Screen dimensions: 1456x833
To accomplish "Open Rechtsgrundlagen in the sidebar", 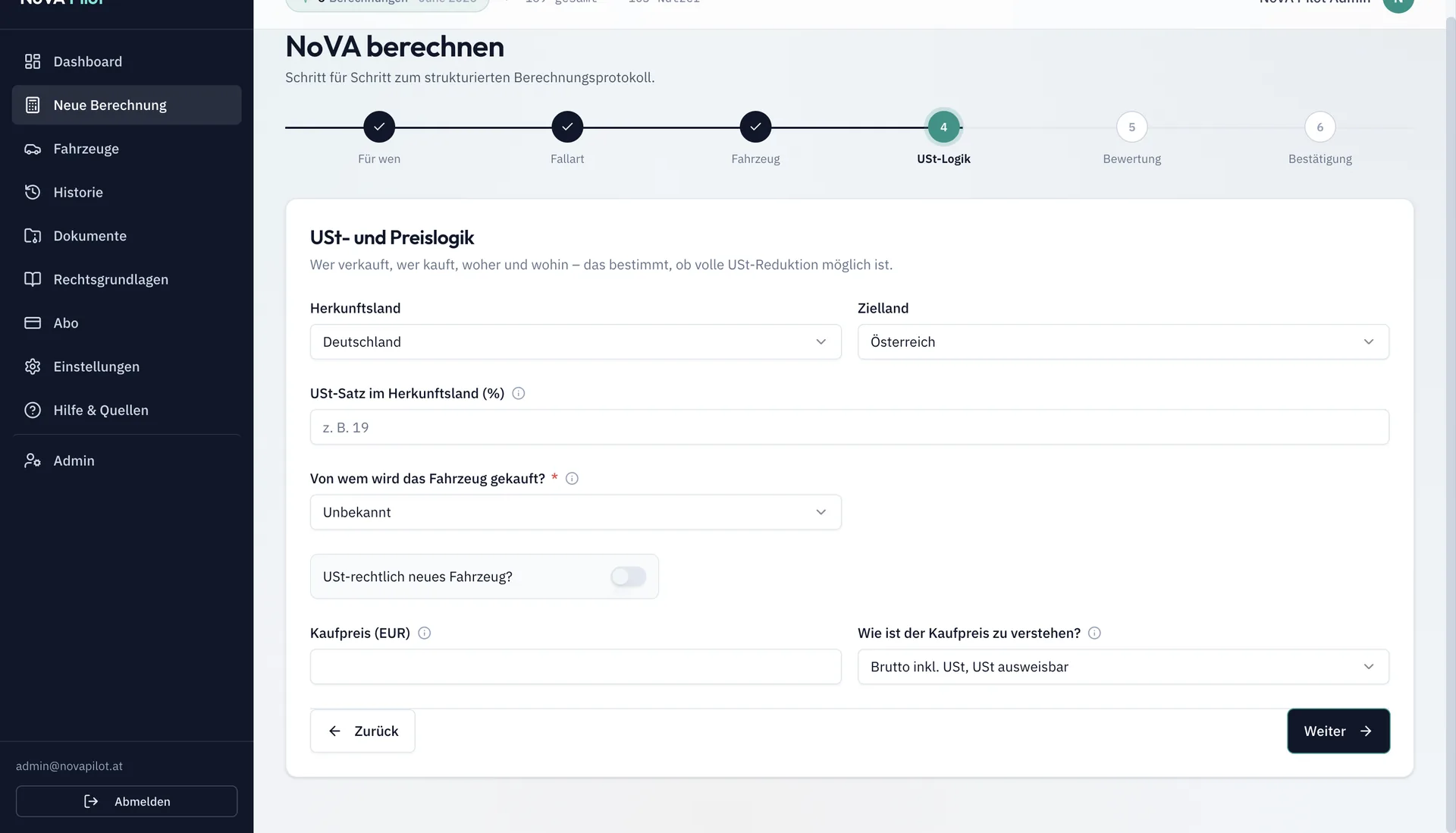I will pos(127,279).
